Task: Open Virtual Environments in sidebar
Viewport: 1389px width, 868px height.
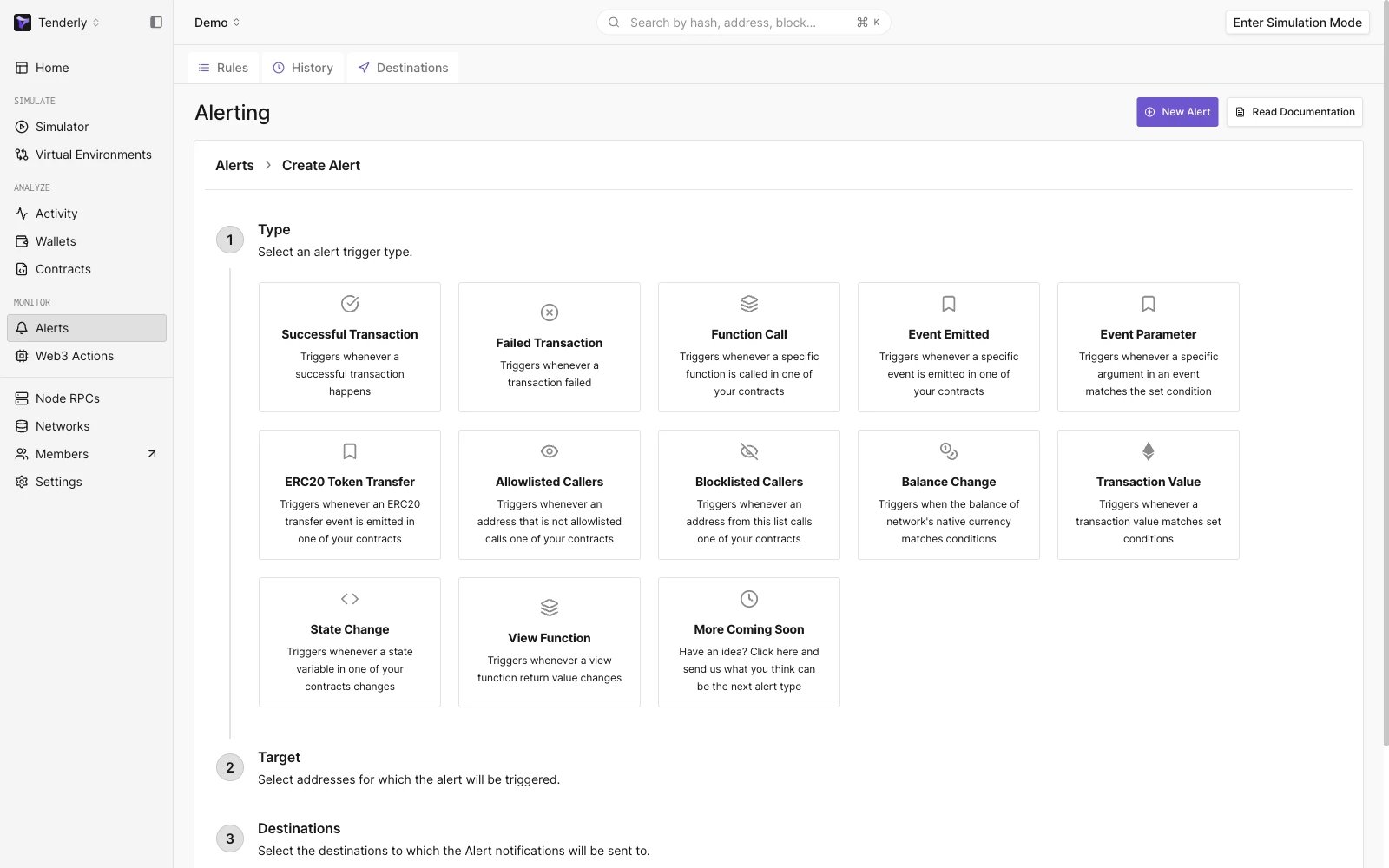Action: tap(87, 155)
